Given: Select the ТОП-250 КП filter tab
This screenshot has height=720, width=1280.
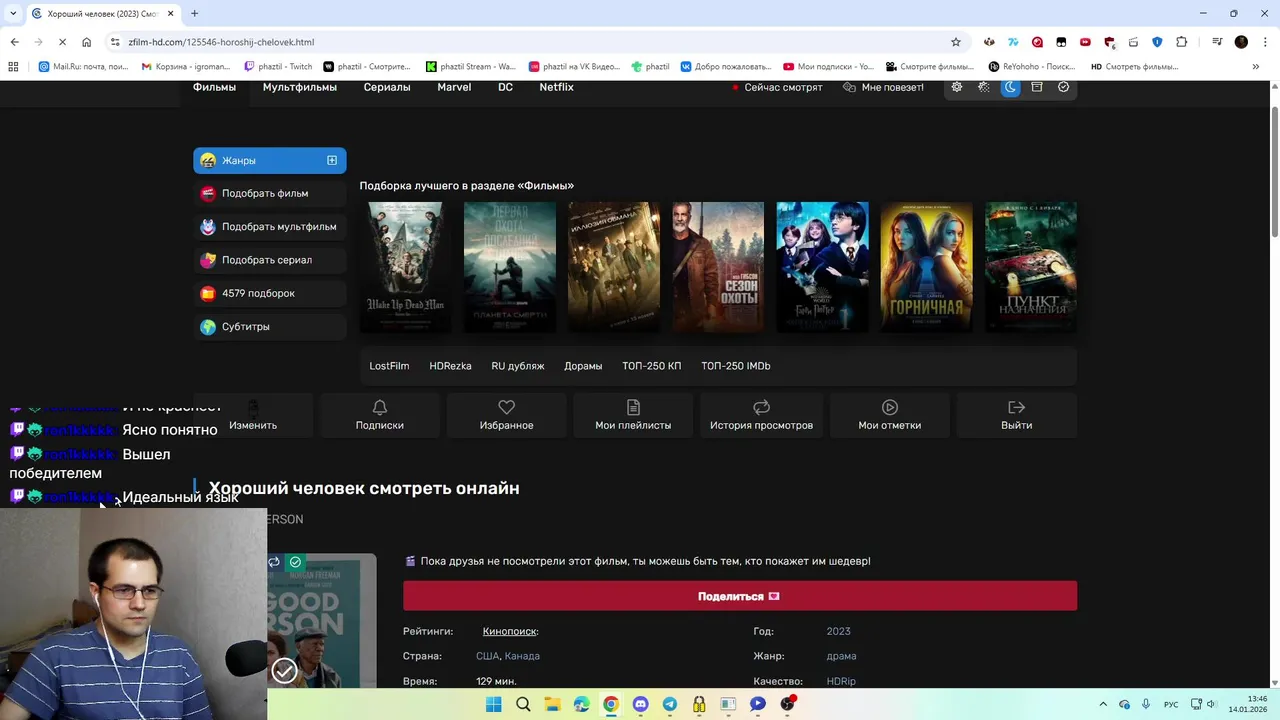Looking at the screenshot, I should tap(651, 366).
